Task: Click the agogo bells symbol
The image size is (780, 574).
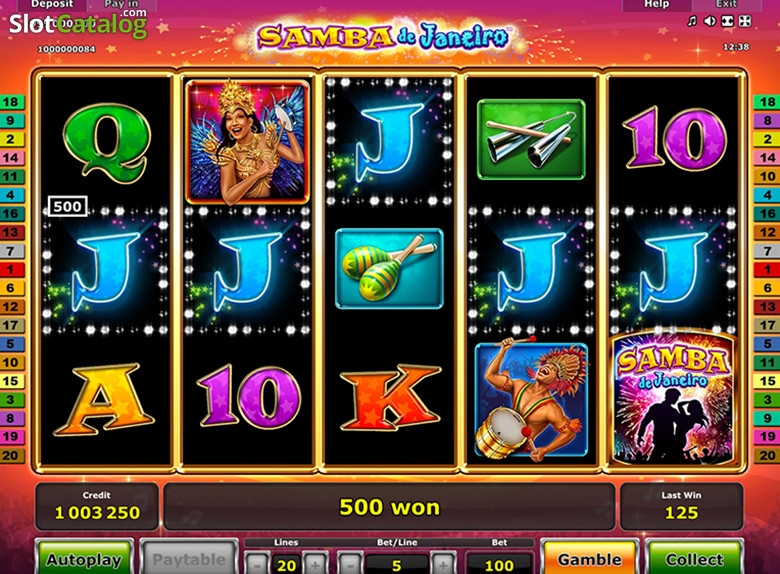Action: point(531,139)
